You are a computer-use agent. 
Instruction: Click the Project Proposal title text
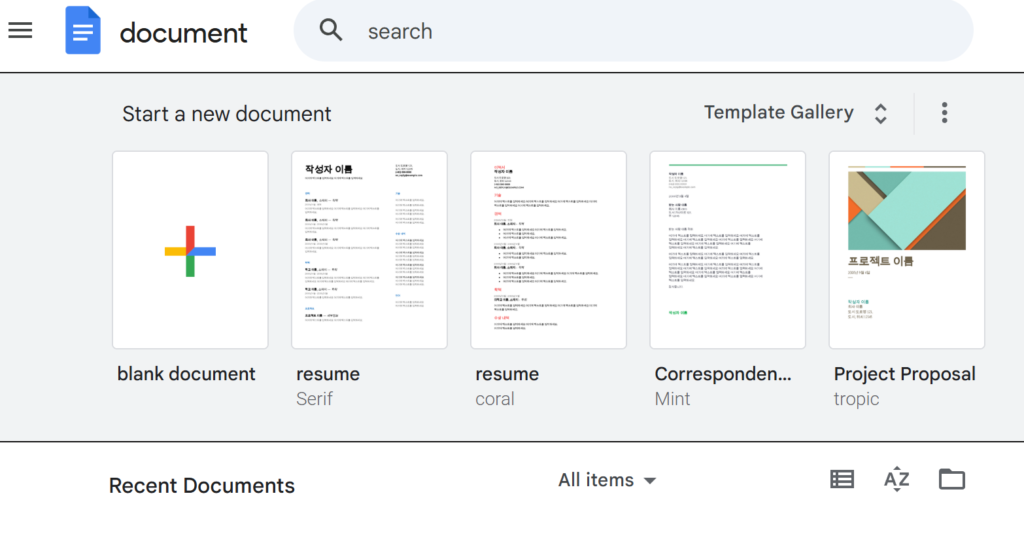click(904, 374)
